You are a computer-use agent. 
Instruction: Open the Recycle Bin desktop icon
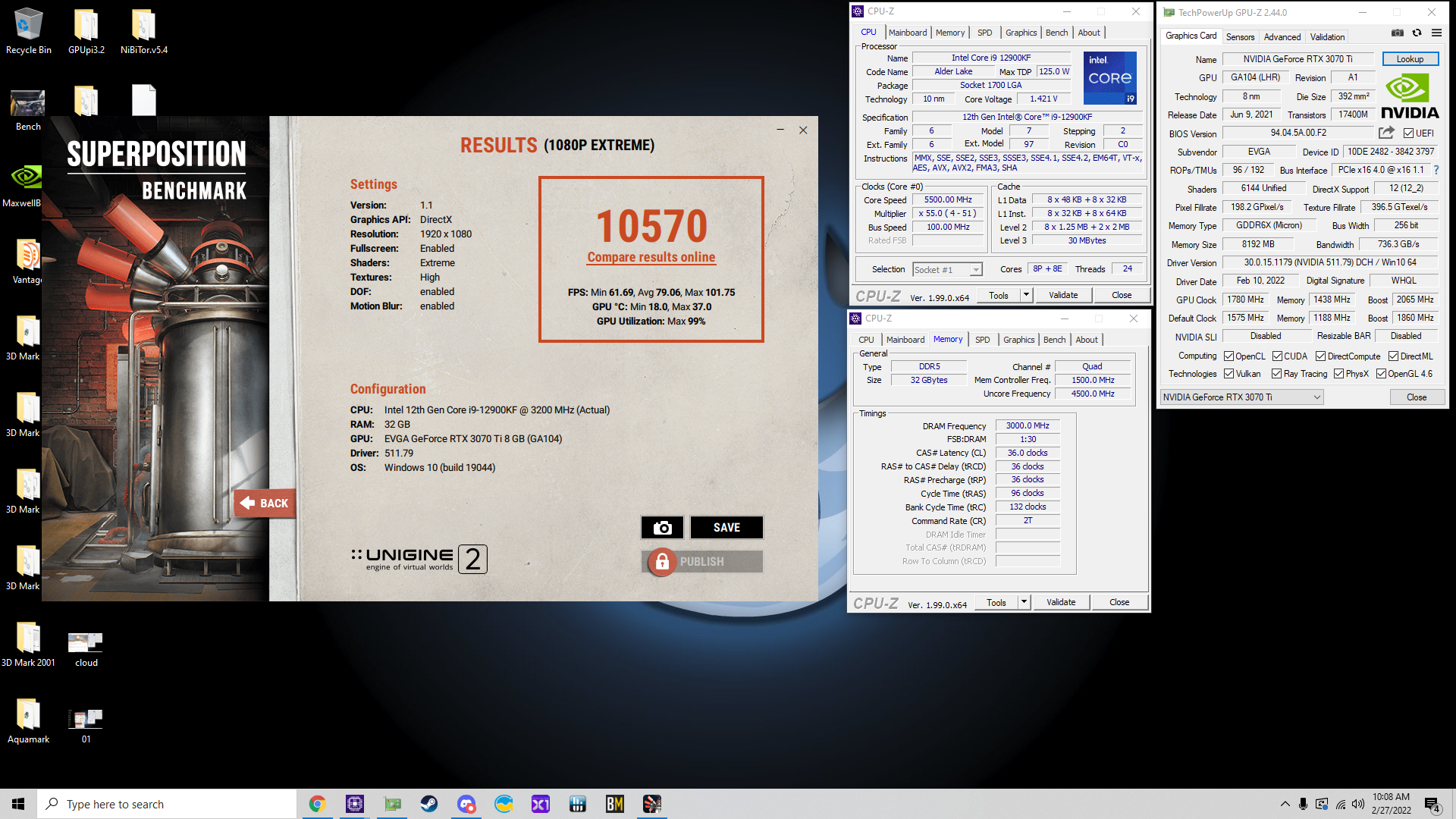click(29, 31)
